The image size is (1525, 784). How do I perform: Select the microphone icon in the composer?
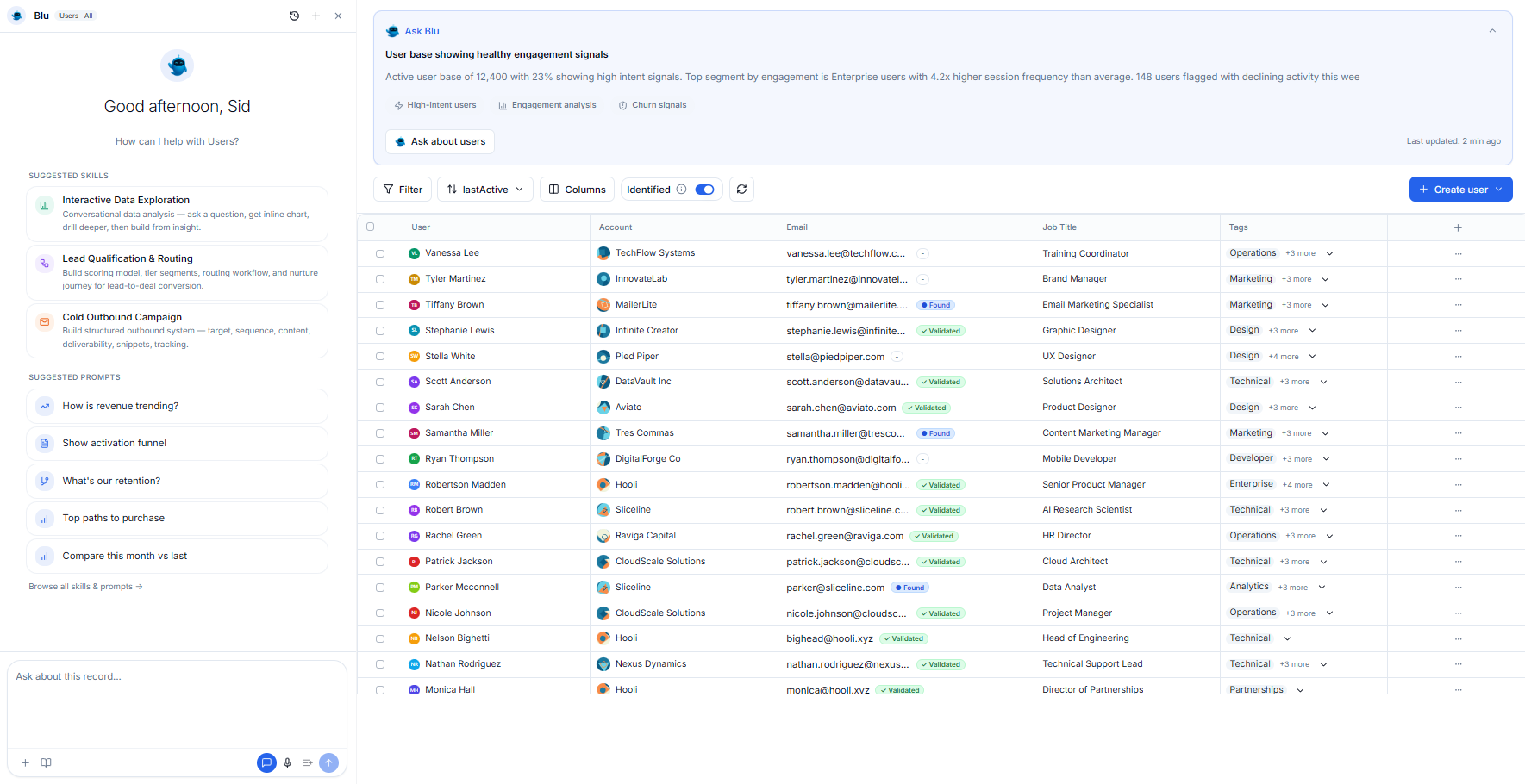click(x=287, y=762)
